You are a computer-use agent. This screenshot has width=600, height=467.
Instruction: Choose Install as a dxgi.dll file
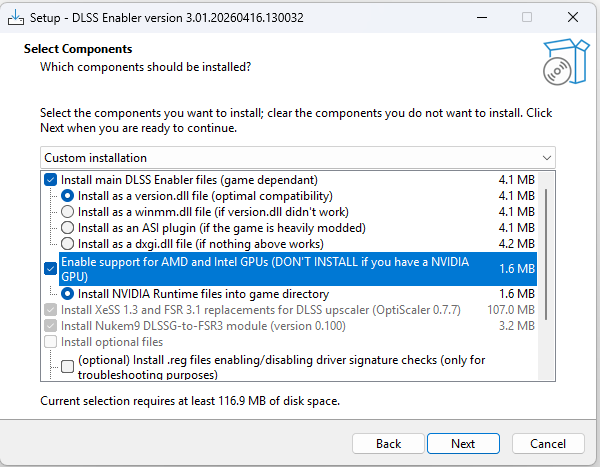pyautogui.click(x=67, y=243)
